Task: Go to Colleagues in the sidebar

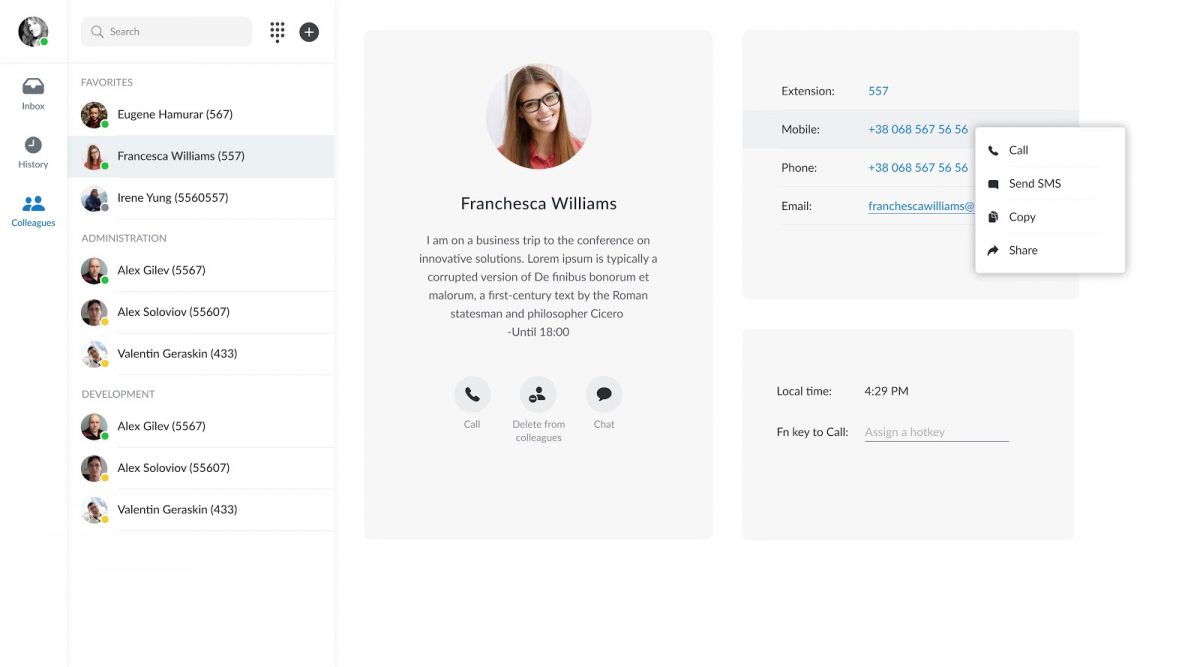Action: [33, 210]
